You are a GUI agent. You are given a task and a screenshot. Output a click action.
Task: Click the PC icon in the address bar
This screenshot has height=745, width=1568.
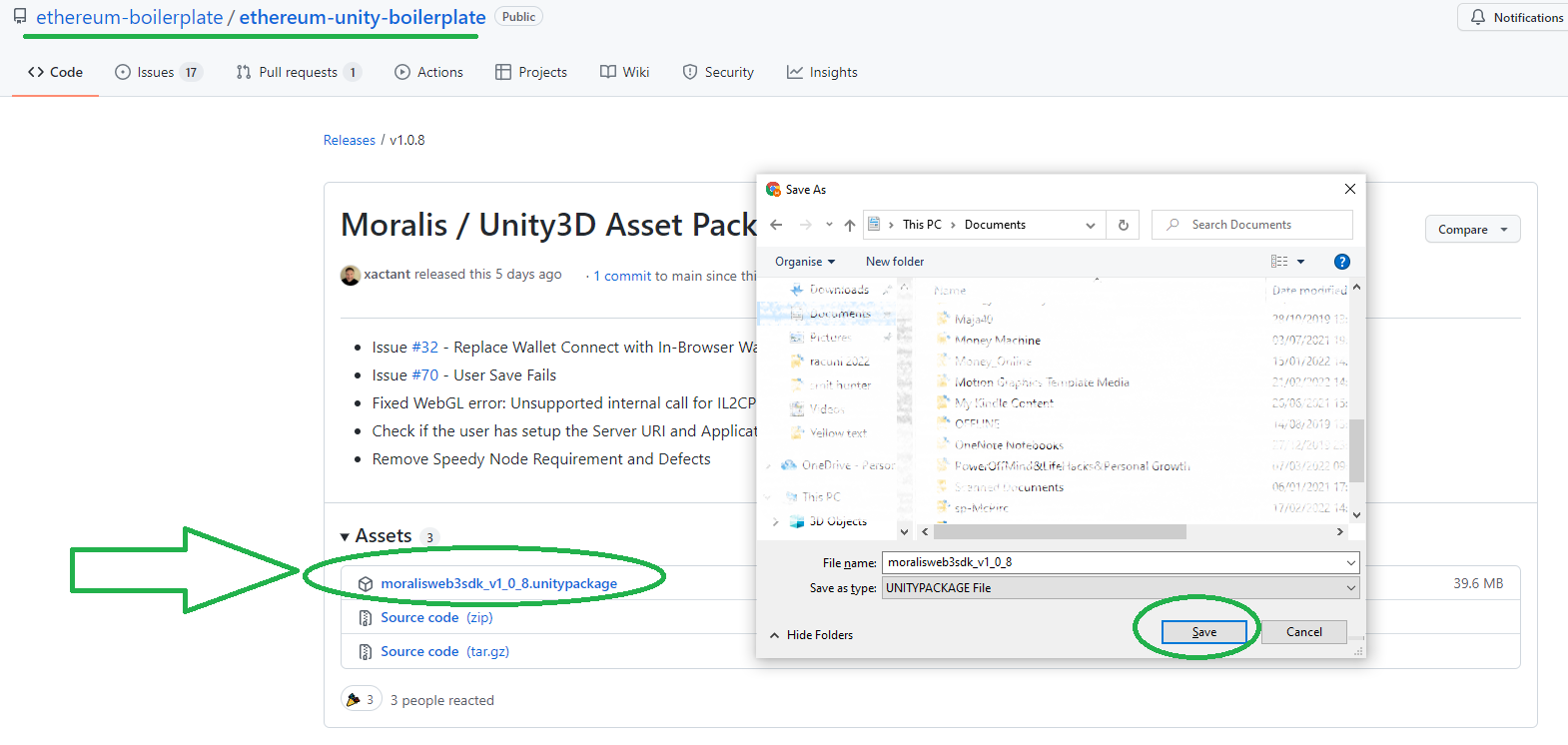click(874, 225)
